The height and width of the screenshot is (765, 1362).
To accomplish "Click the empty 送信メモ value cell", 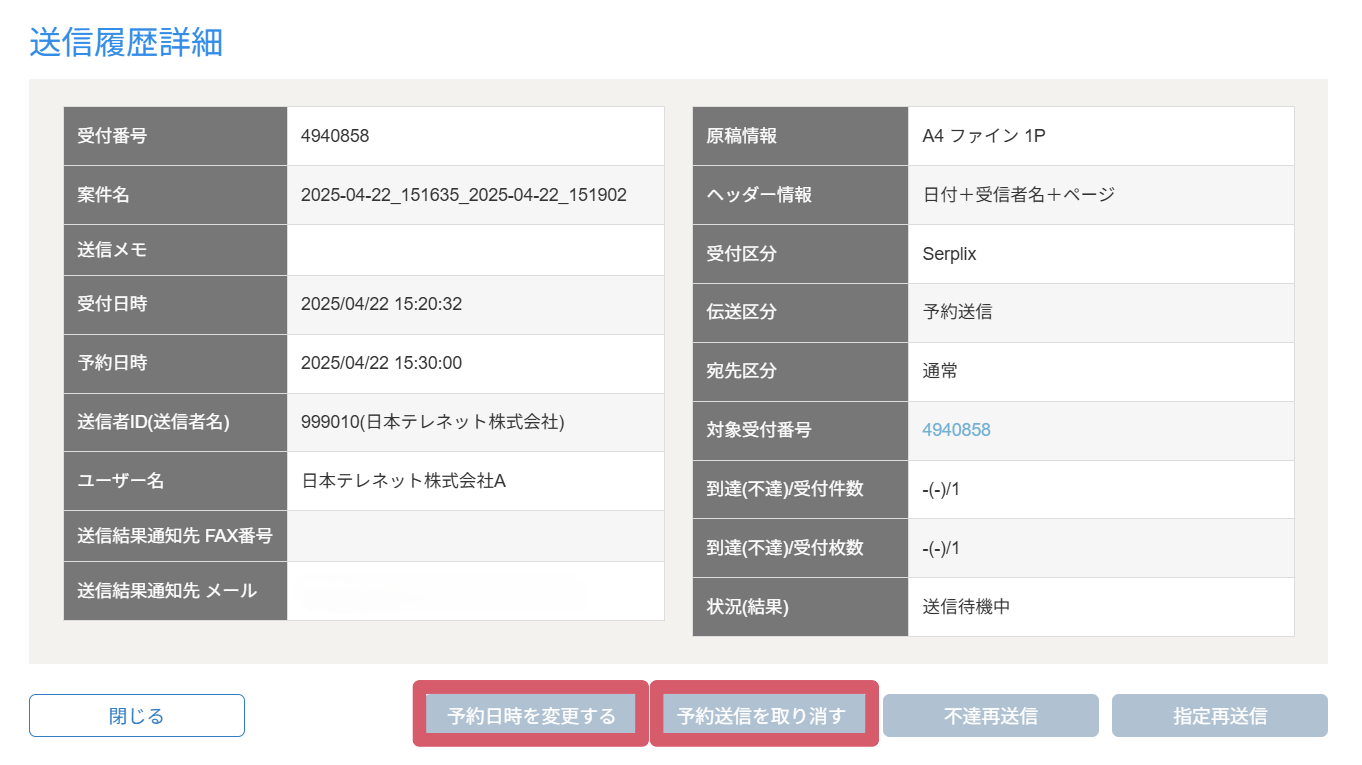I will pos(475,250).
